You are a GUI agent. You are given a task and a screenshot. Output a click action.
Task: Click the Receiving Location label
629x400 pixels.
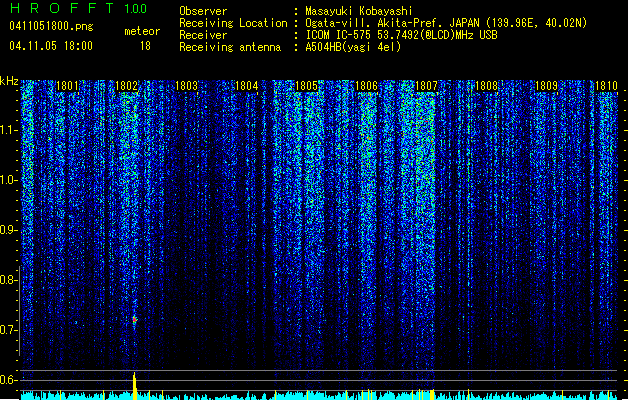pos(233,23)
